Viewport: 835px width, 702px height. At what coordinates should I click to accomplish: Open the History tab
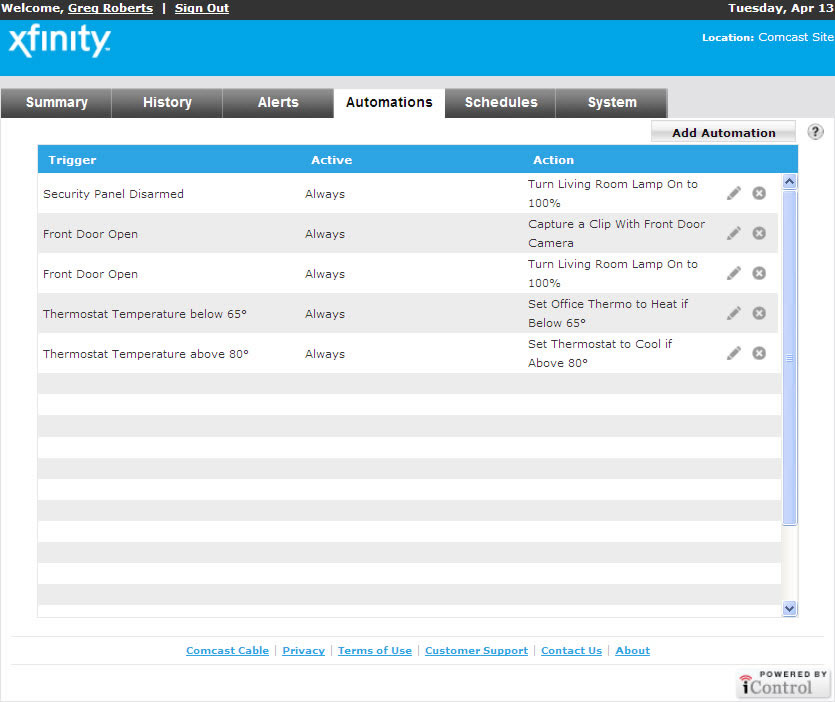(x=167, y=103)
